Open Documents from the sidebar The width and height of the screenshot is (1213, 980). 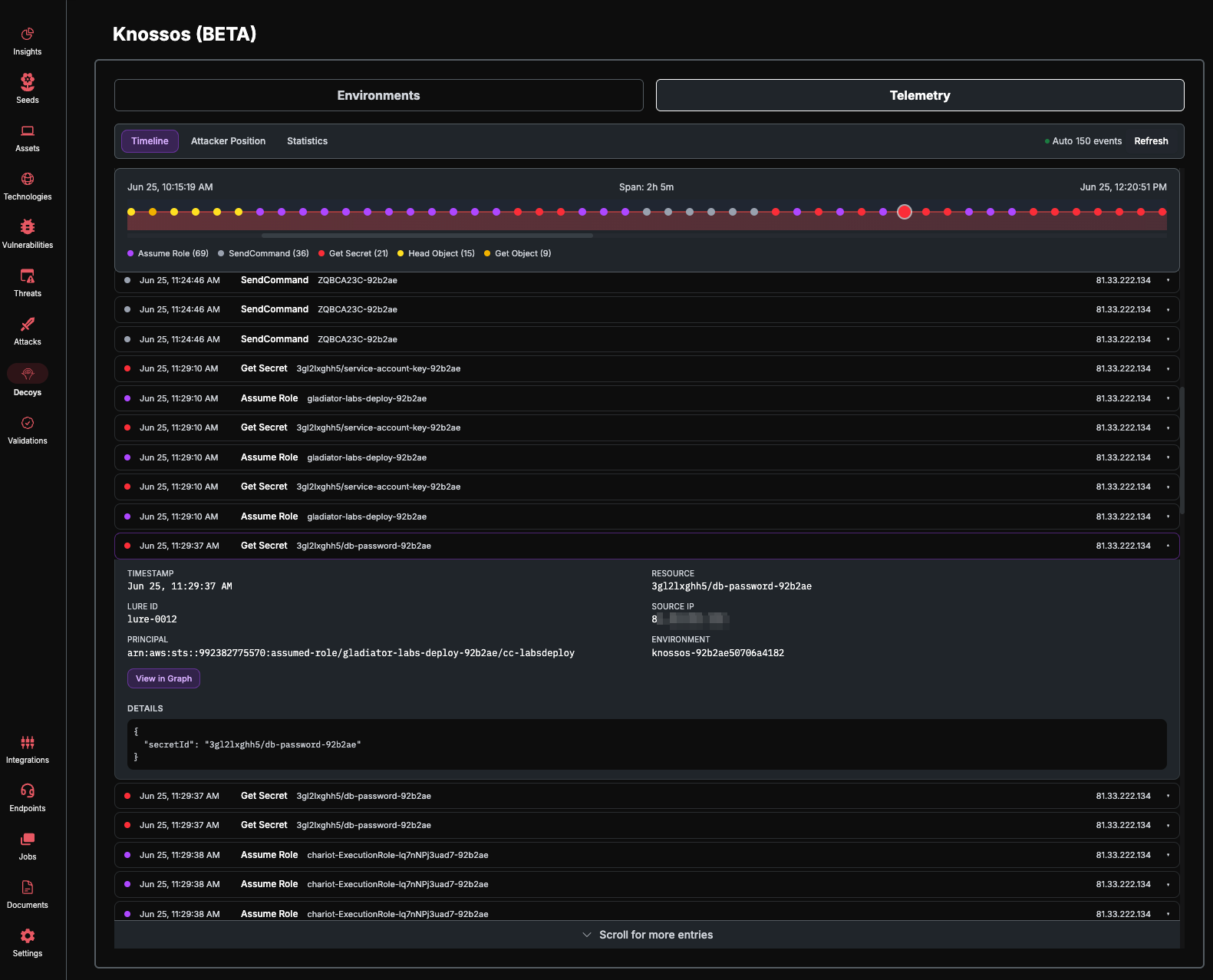[28, 895]
